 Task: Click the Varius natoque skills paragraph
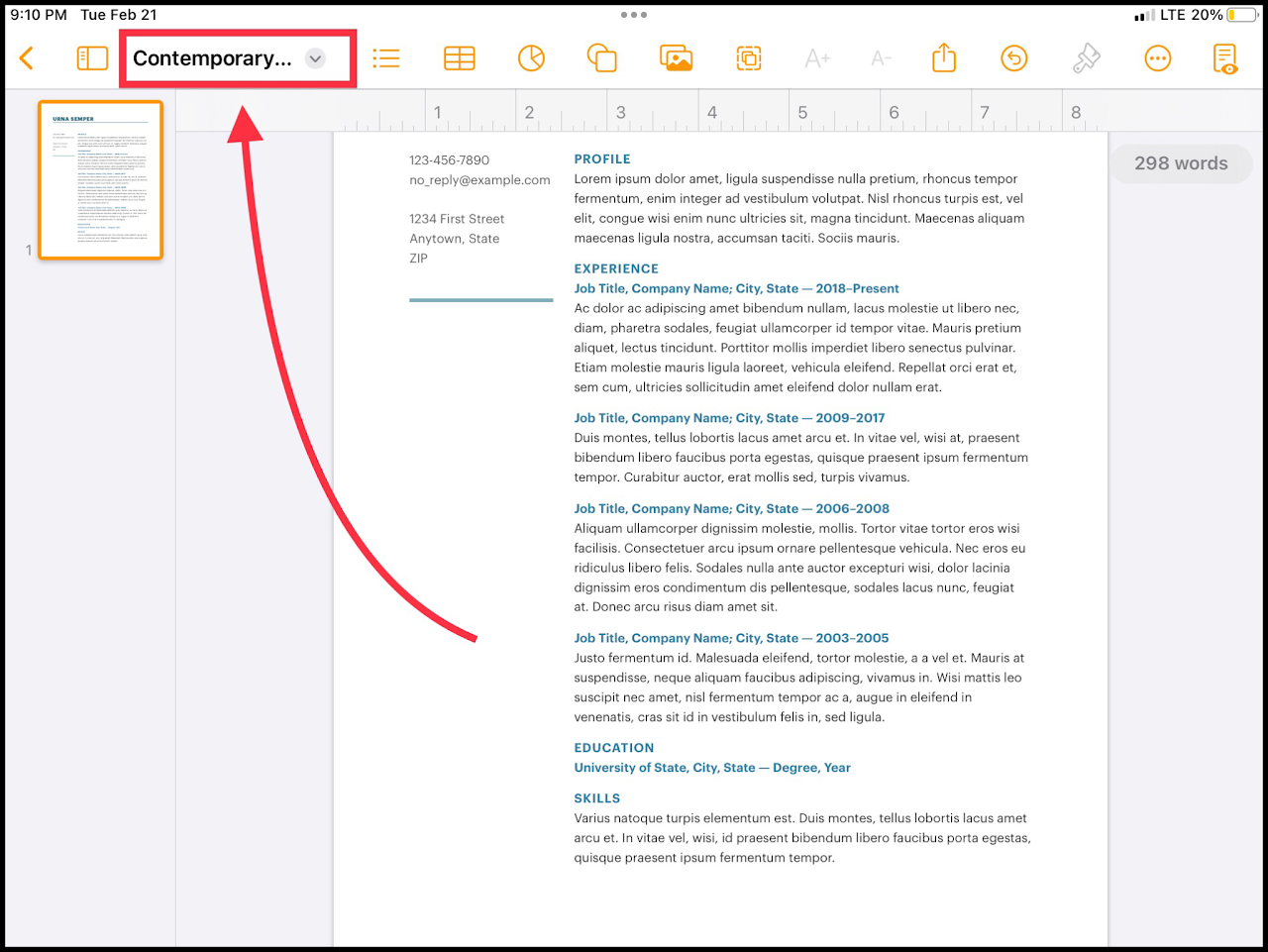coord(802,838)
